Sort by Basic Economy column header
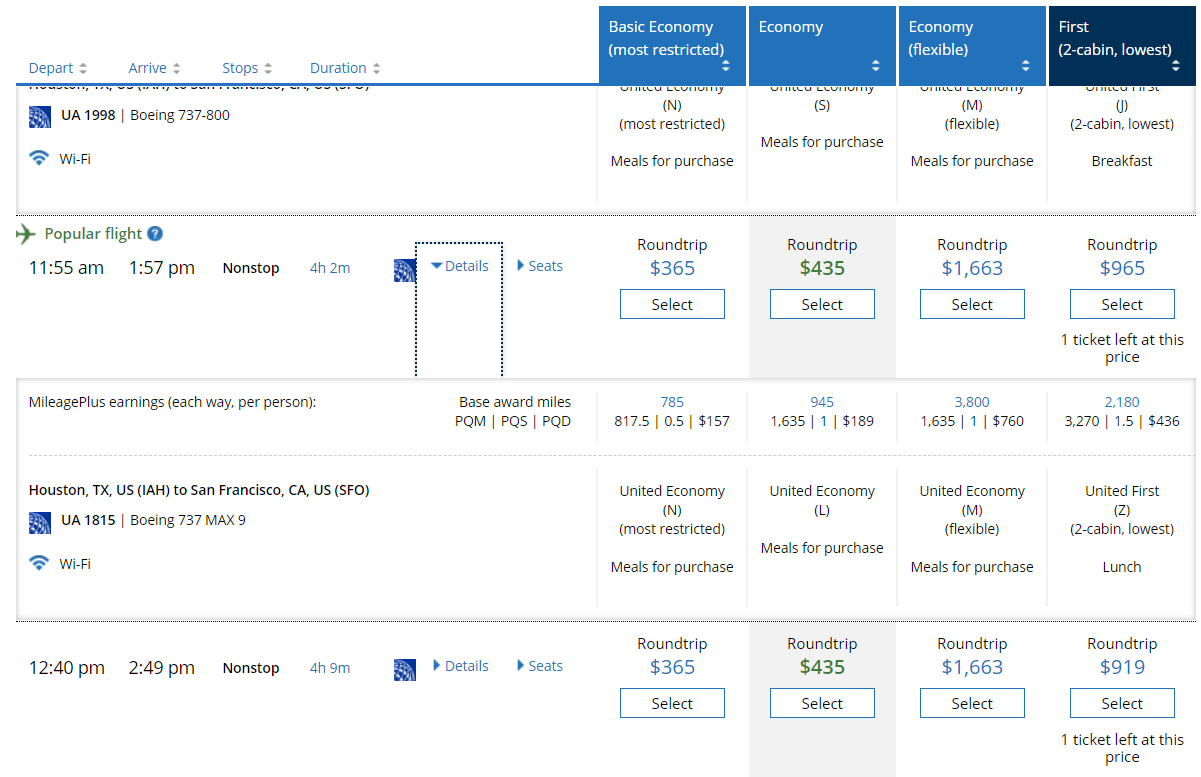Image resolution: width=1201 pixels, height=777 pixels. pos(672,45)
